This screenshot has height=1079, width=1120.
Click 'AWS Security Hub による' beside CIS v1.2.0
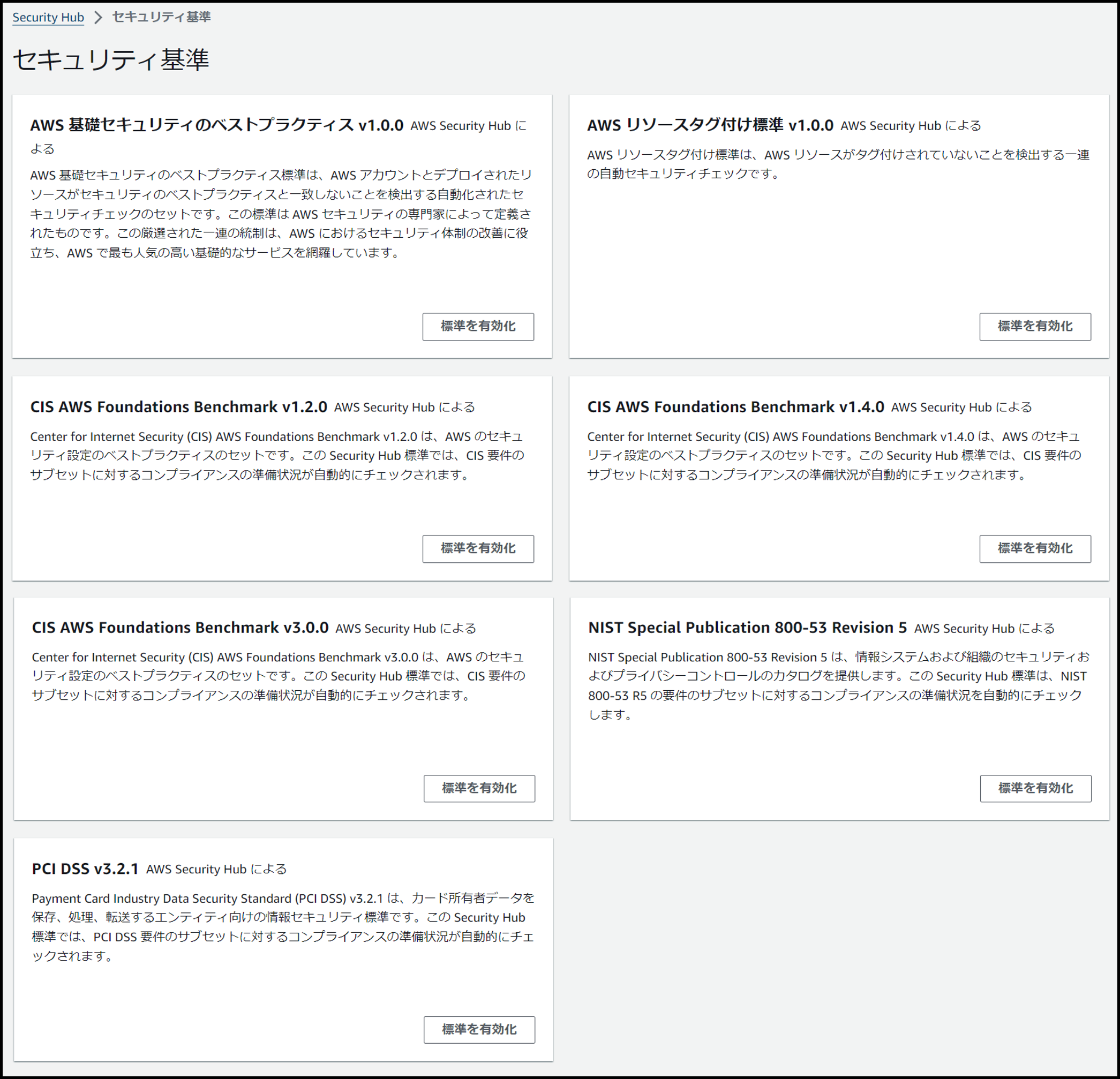[404, 408]
